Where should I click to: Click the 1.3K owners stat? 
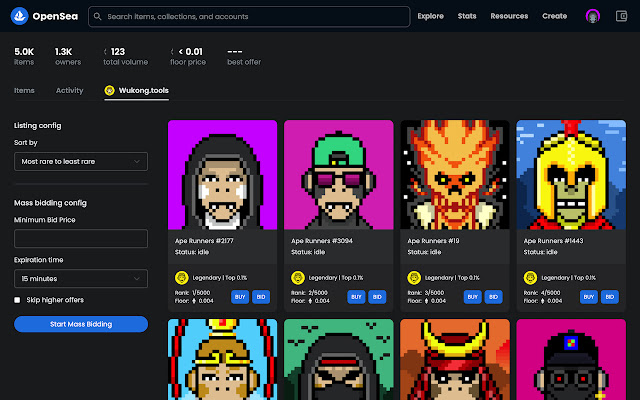click(x=68, y=56)
